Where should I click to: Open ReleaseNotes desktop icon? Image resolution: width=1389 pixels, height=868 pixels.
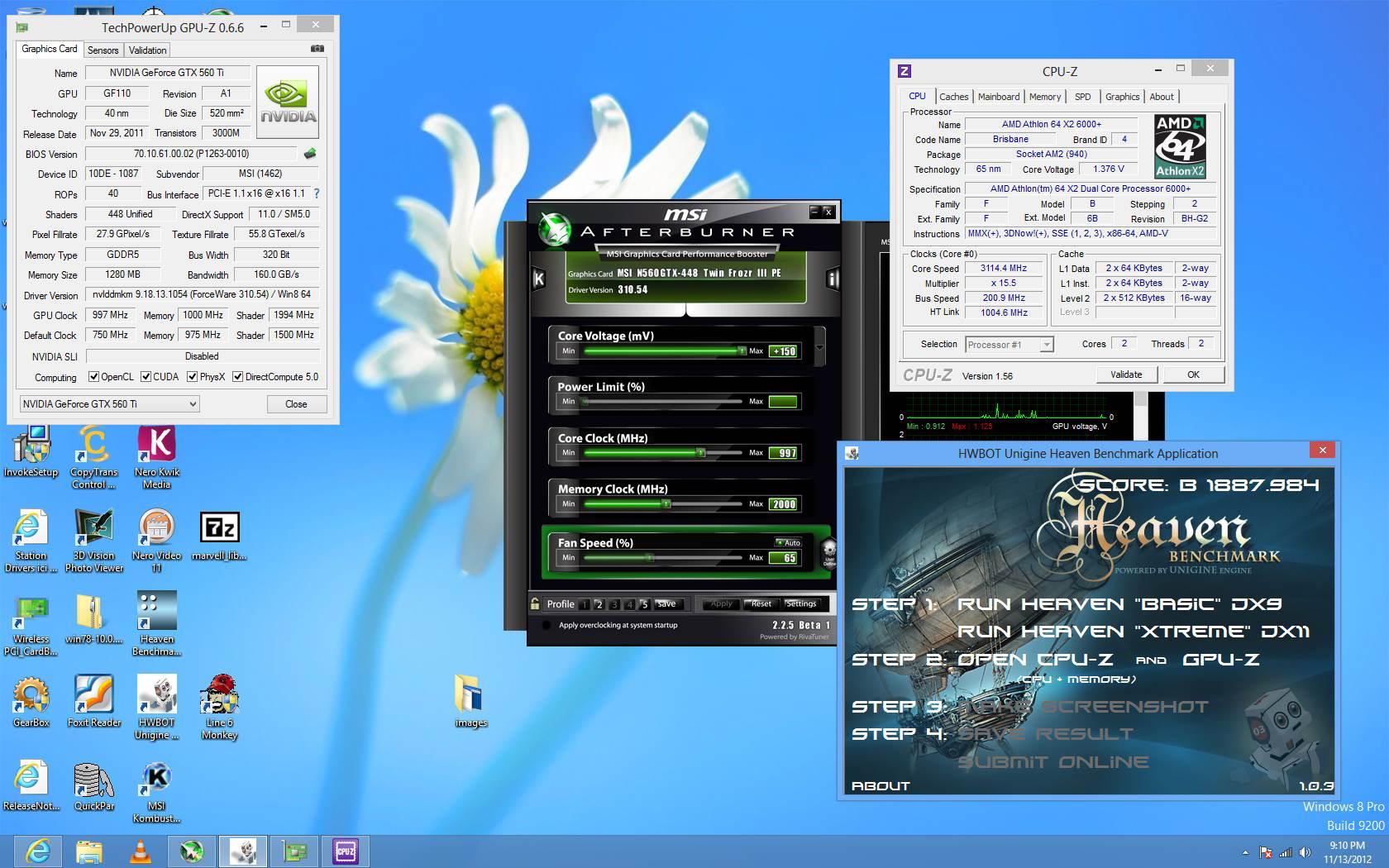[31, 785]
